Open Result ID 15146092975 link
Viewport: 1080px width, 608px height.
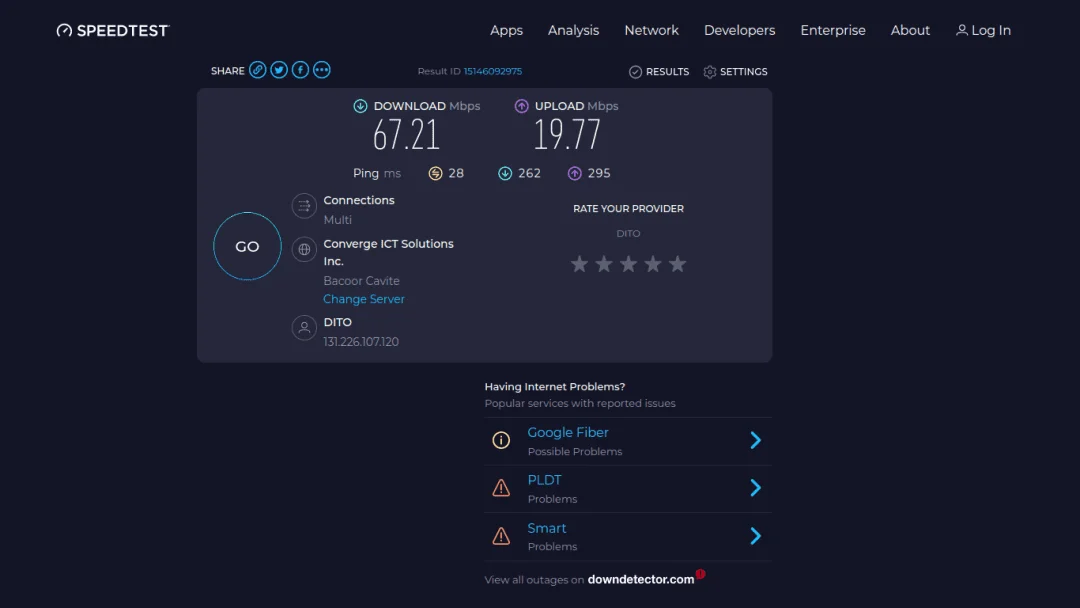pyautogui.click(x=492, y=71)
